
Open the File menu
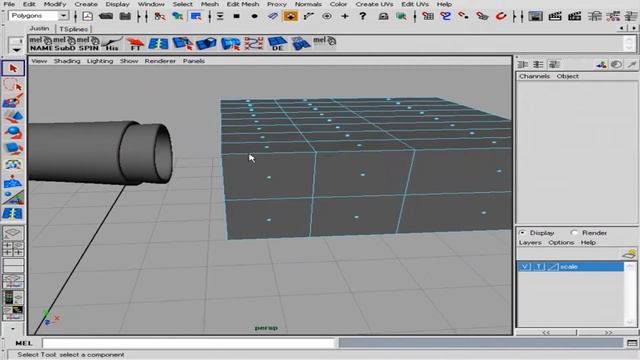click(x=9, y=4)
